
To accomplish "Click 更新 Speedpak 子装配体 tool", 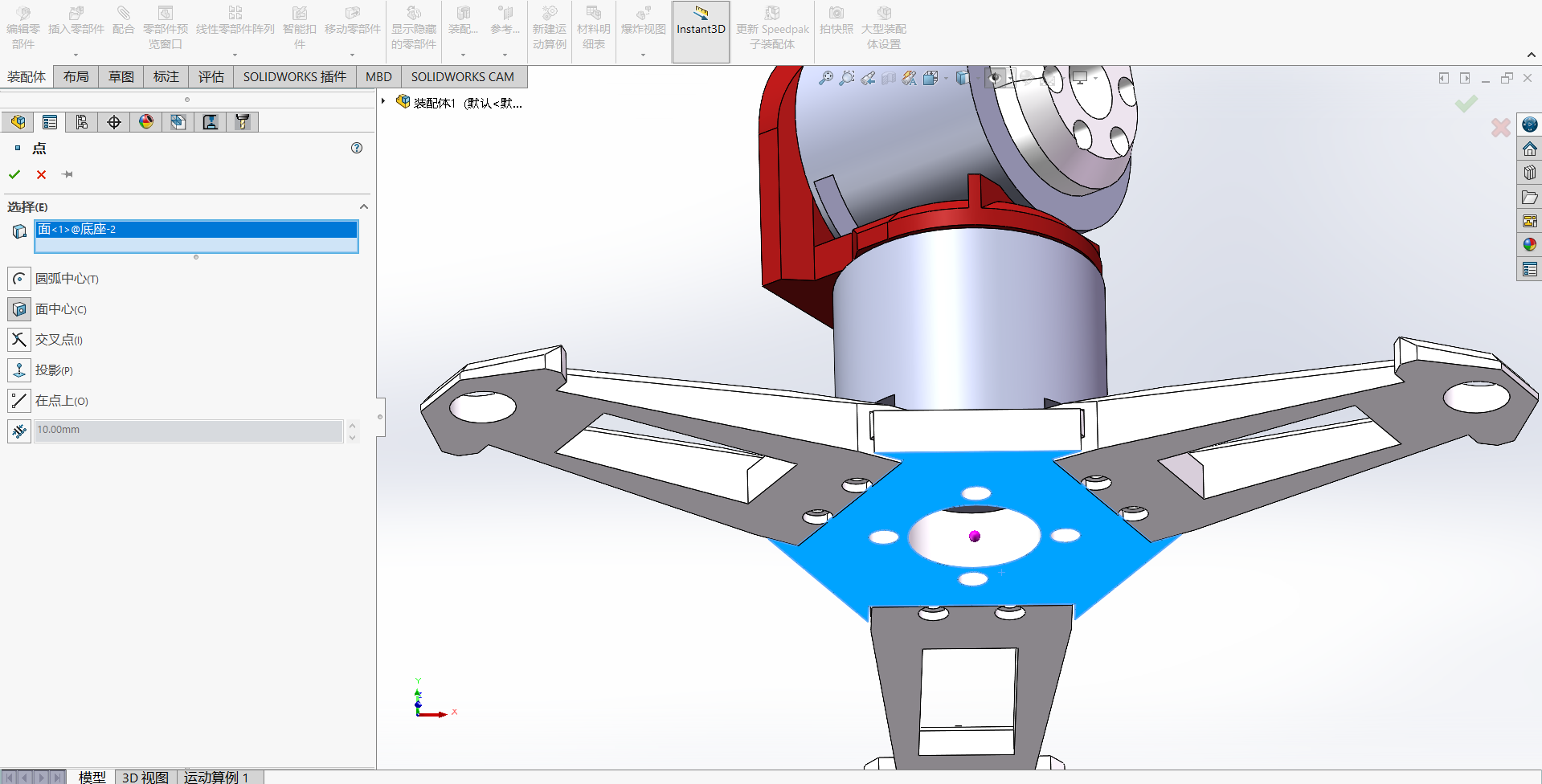I will click(x=772, y=29).
